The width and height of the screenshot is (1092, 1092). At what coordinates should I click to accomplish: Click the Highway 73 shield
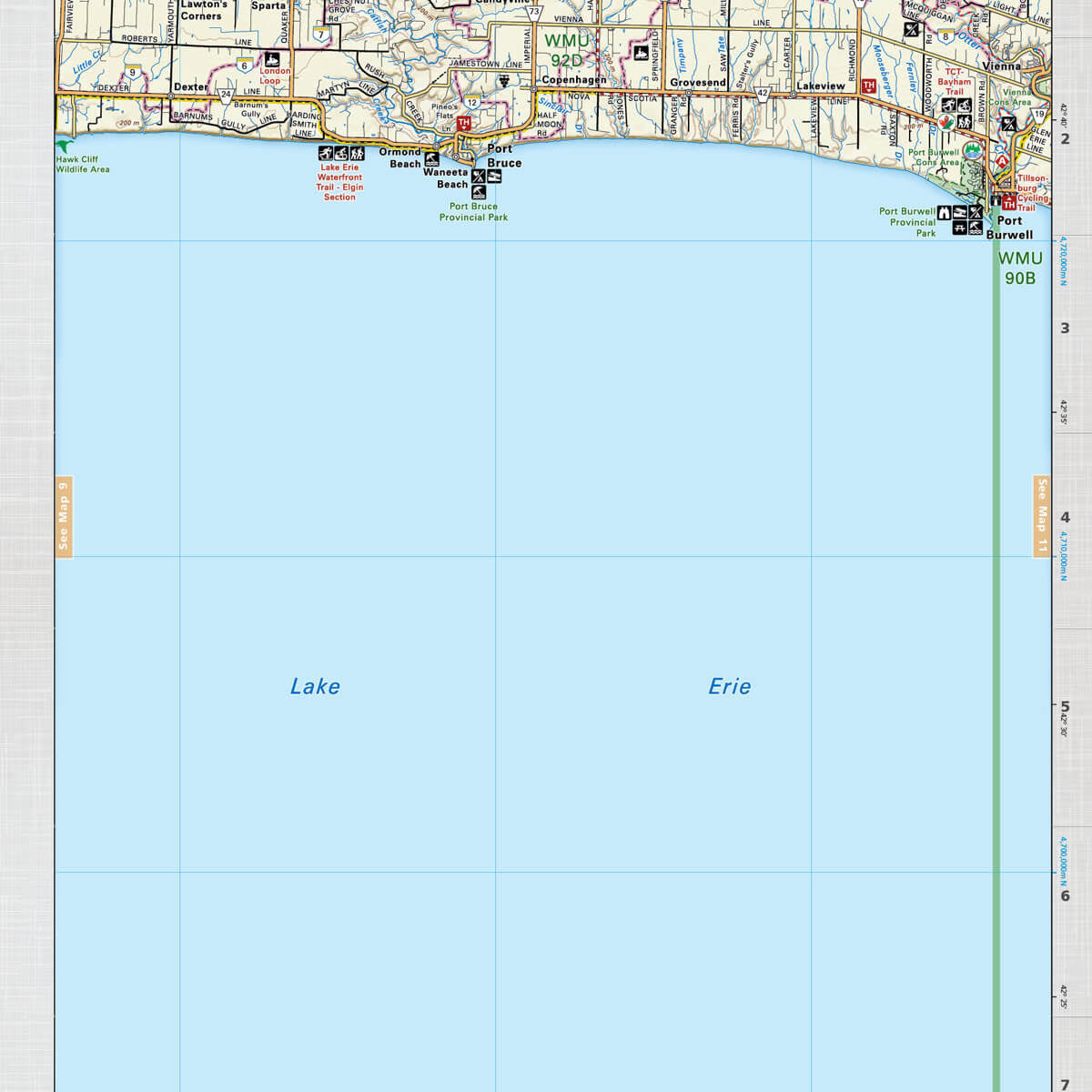point(534,12)
